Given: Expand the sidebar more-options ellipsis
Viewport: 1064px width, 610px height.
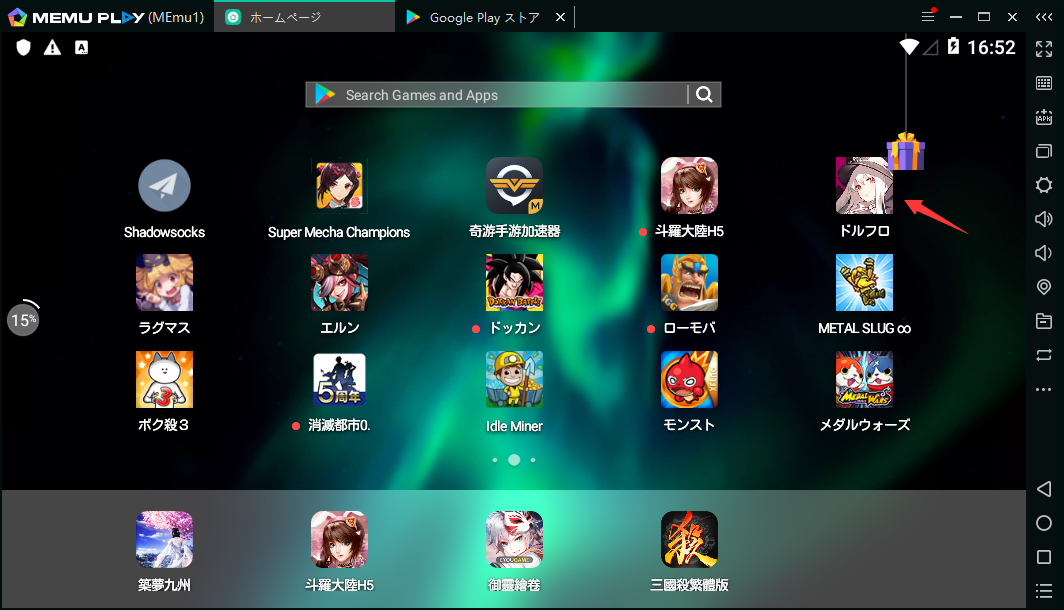Looking at the screenshot, I should click(1044, 389).
